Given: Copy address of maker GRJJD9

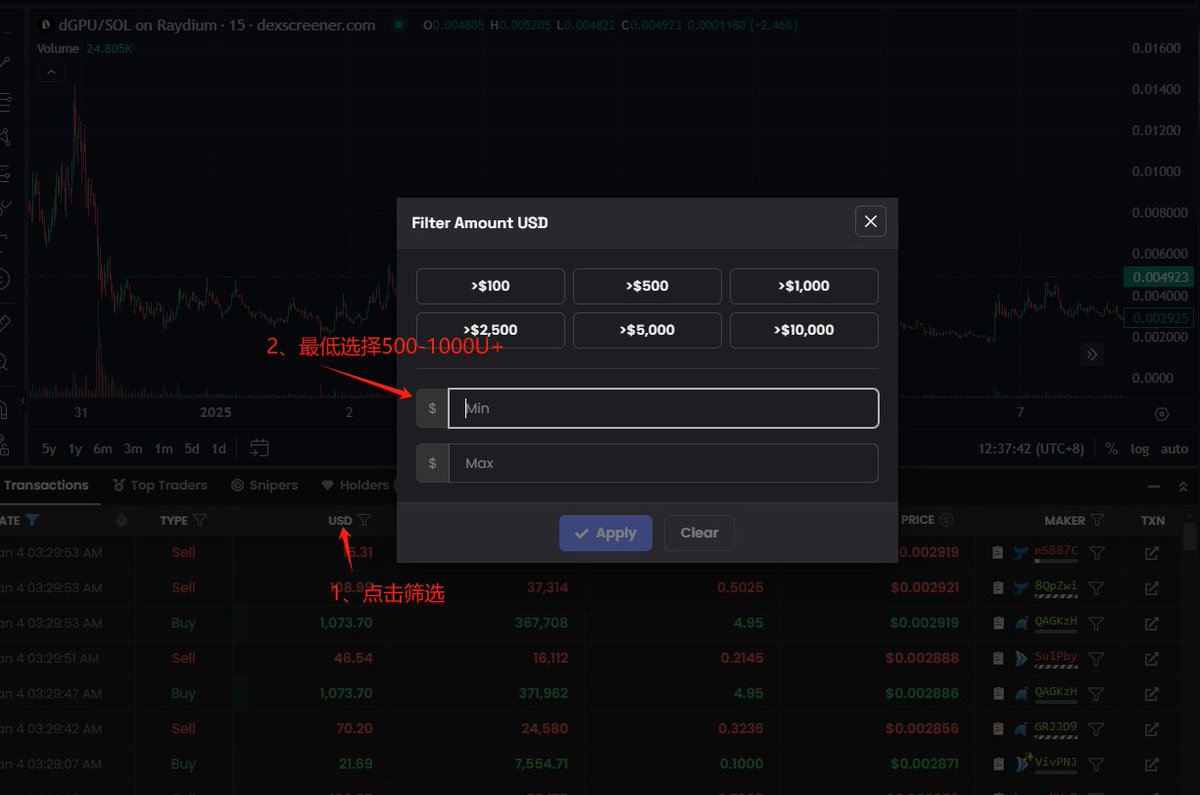Looking at the screenshot, I should pos(998,728).
